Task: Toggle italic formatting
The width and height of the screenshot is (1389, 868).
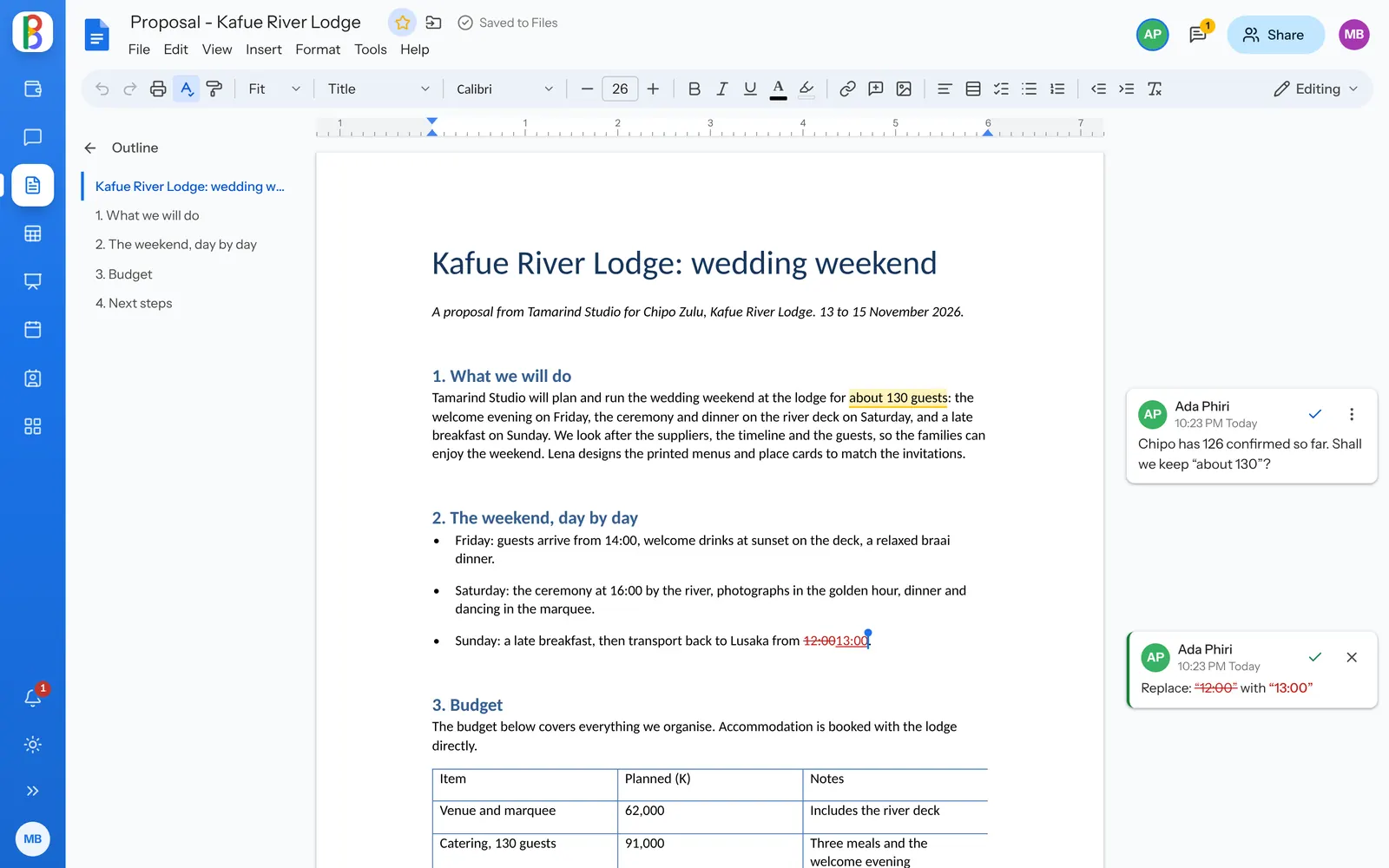Action: point(721,89)
